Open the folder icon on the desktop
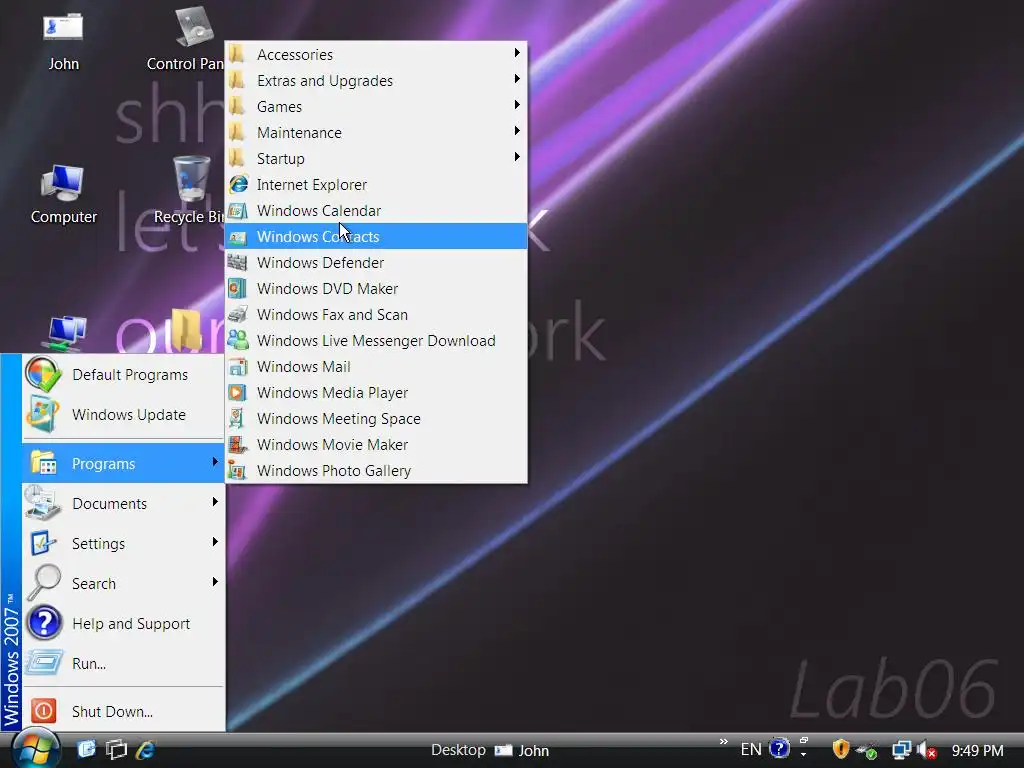The width and height of the screenshot is (1024, 768). pos(187,330)
